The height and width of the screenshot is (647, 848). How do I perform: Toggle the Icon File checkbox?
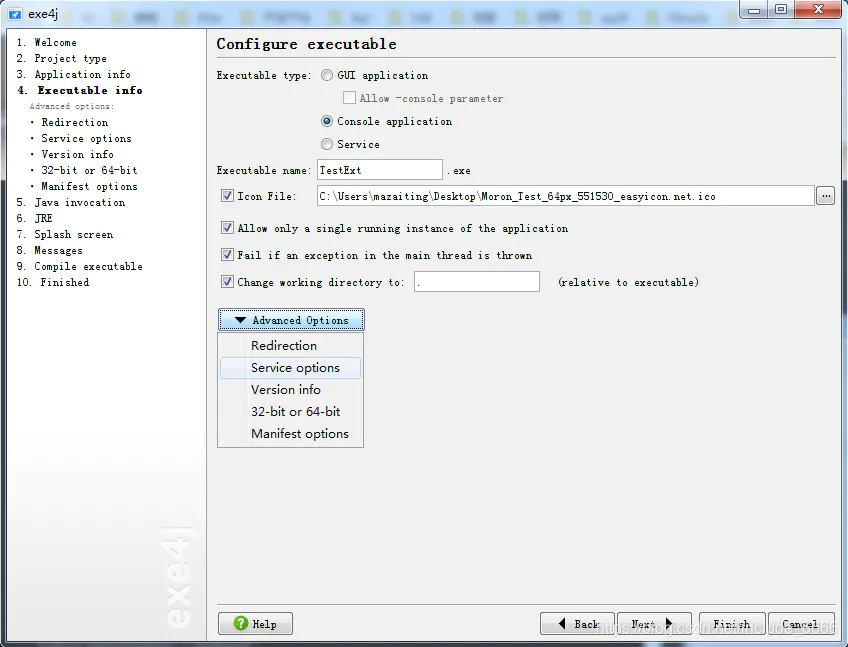[227, 196]
